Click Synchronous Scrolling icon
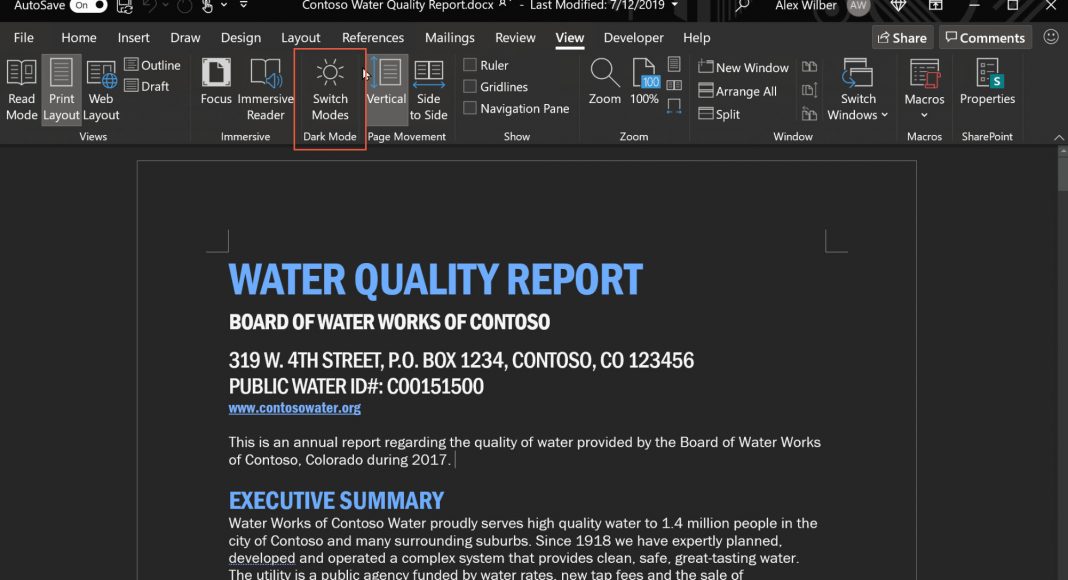1068x580 pixels. point(809,90)
